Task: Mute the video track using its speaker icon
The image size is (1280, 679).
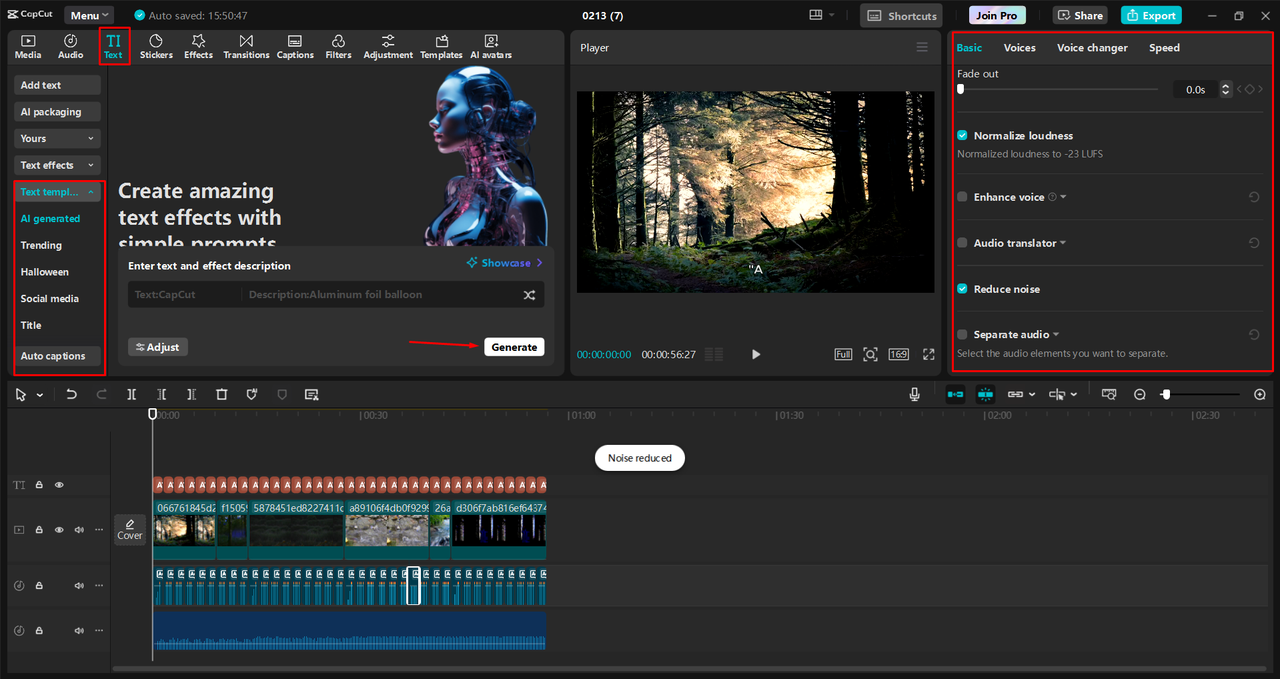Action: pos(79,530)
